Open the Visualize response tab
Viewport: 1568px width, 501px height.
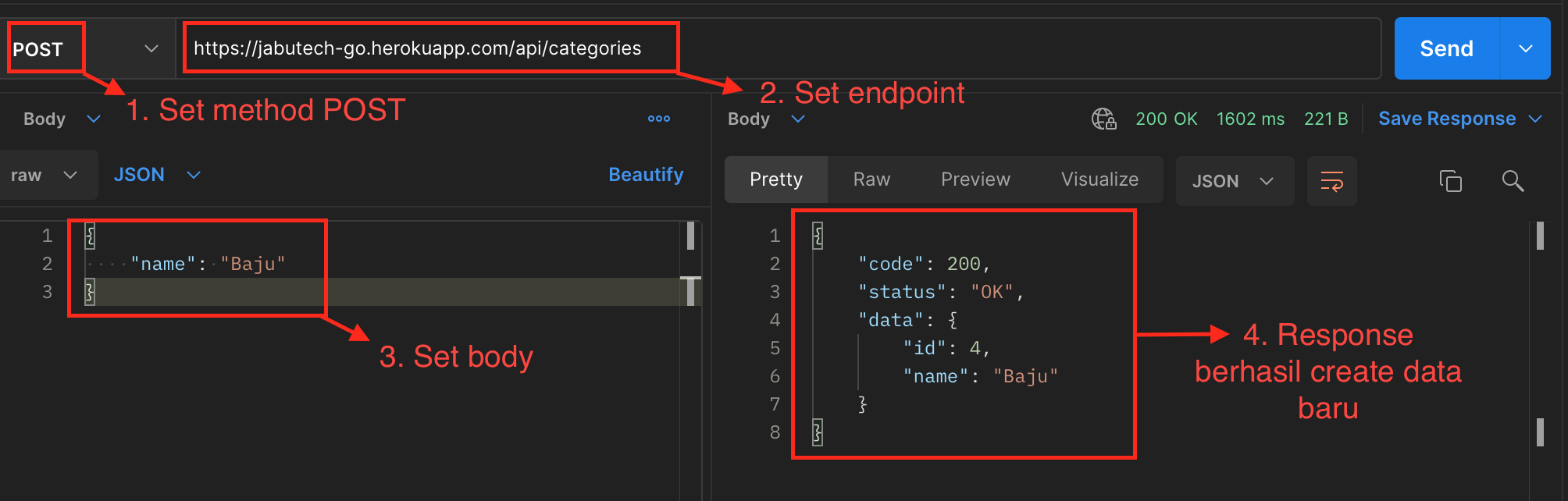[1099, 179]
